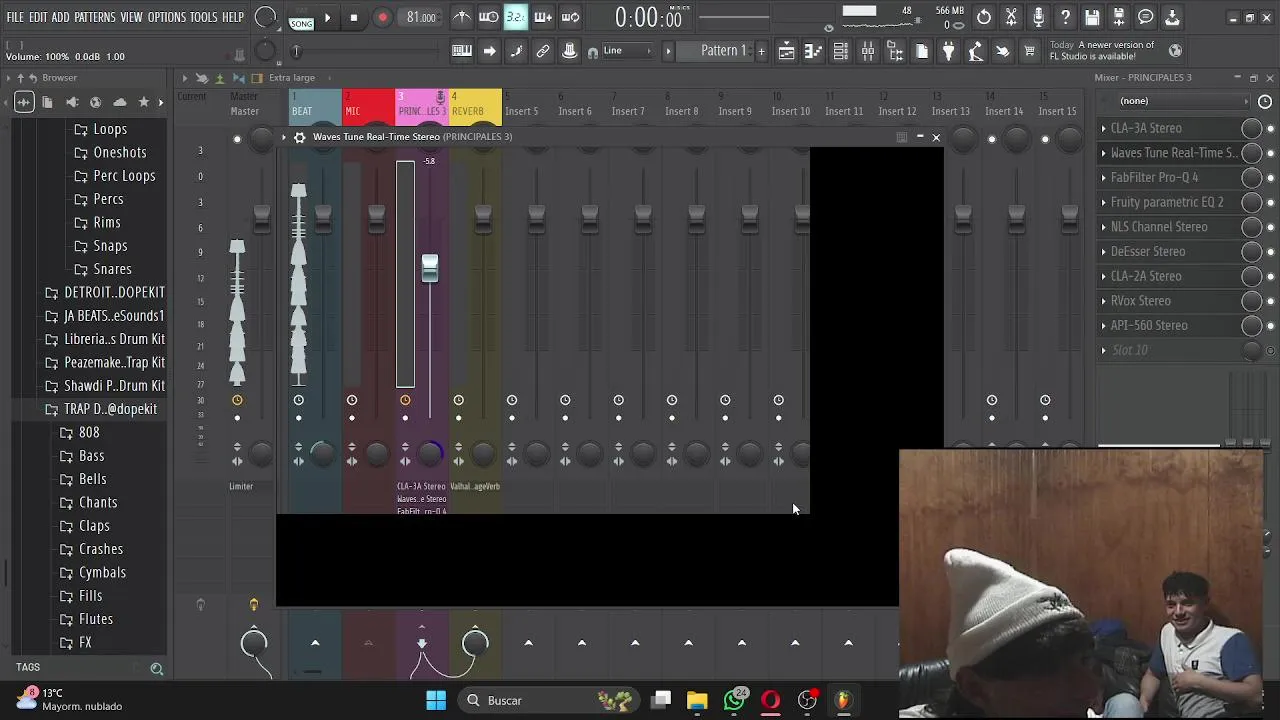Click the Master track volume fader

click(x=262, y=217)
